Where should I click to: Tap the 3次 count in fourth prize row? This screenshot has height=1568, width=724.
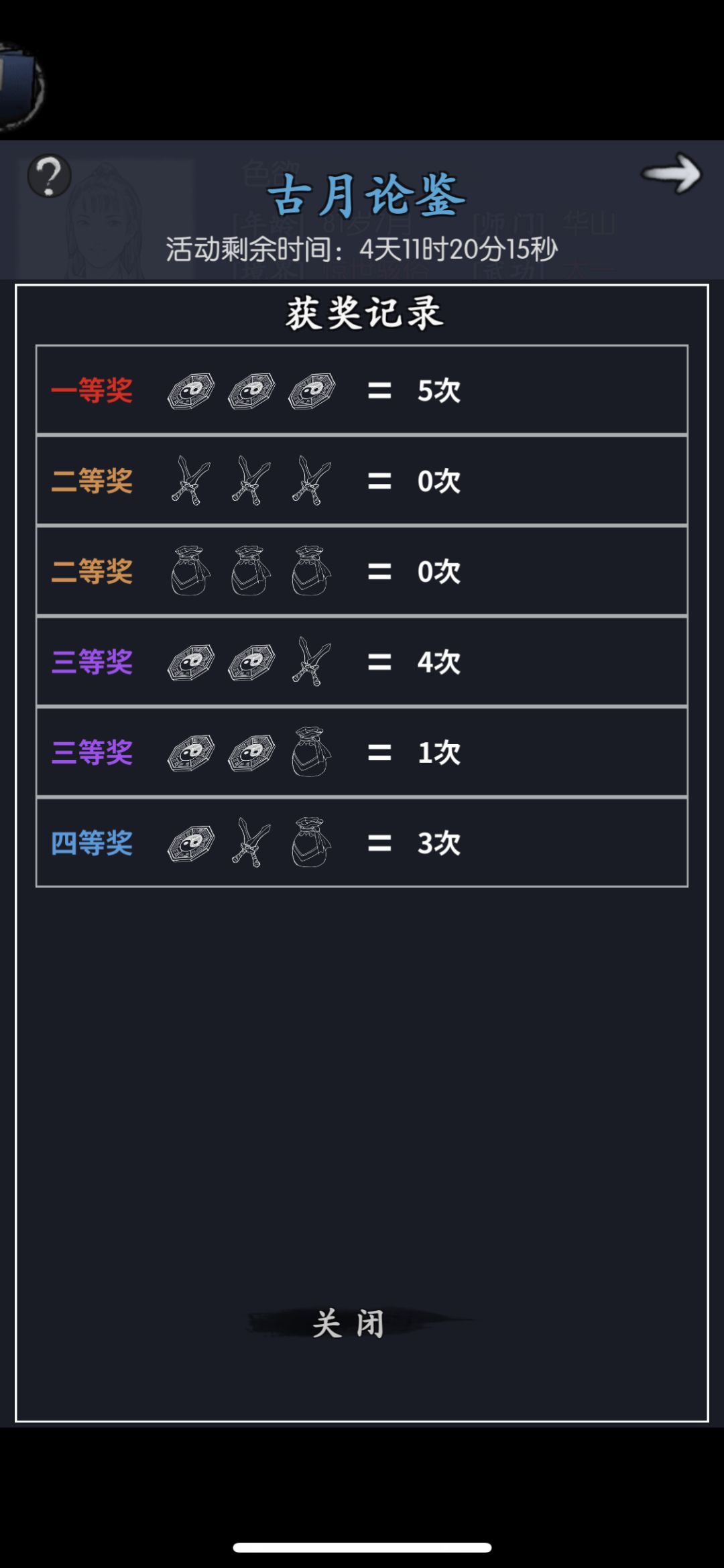[x=439, y=843]
